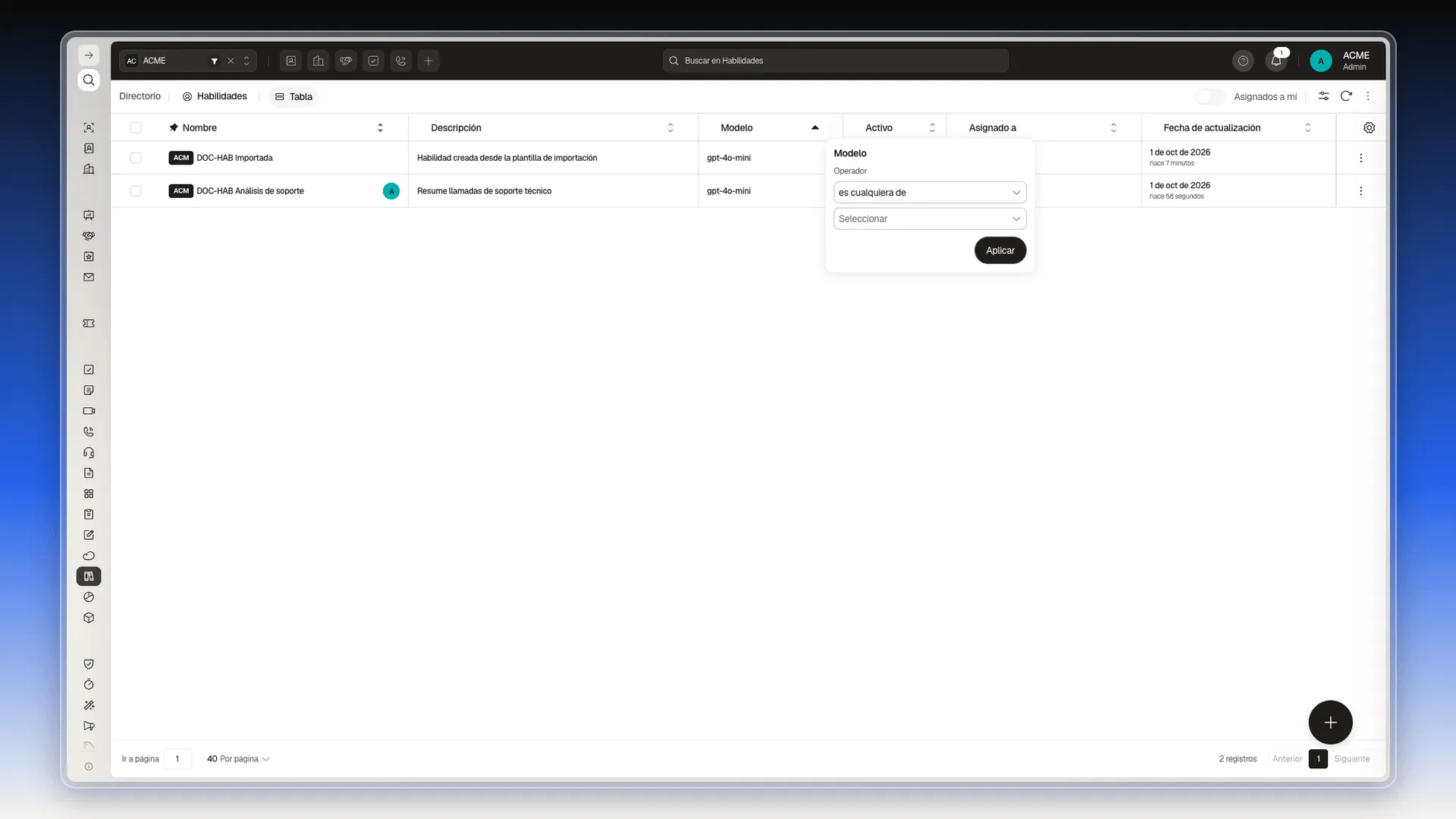The width and height of the screenshot is (1456, 819).
Task: Click the Aplicar button
Action: pyautogui.click(x=1000, y=250)
